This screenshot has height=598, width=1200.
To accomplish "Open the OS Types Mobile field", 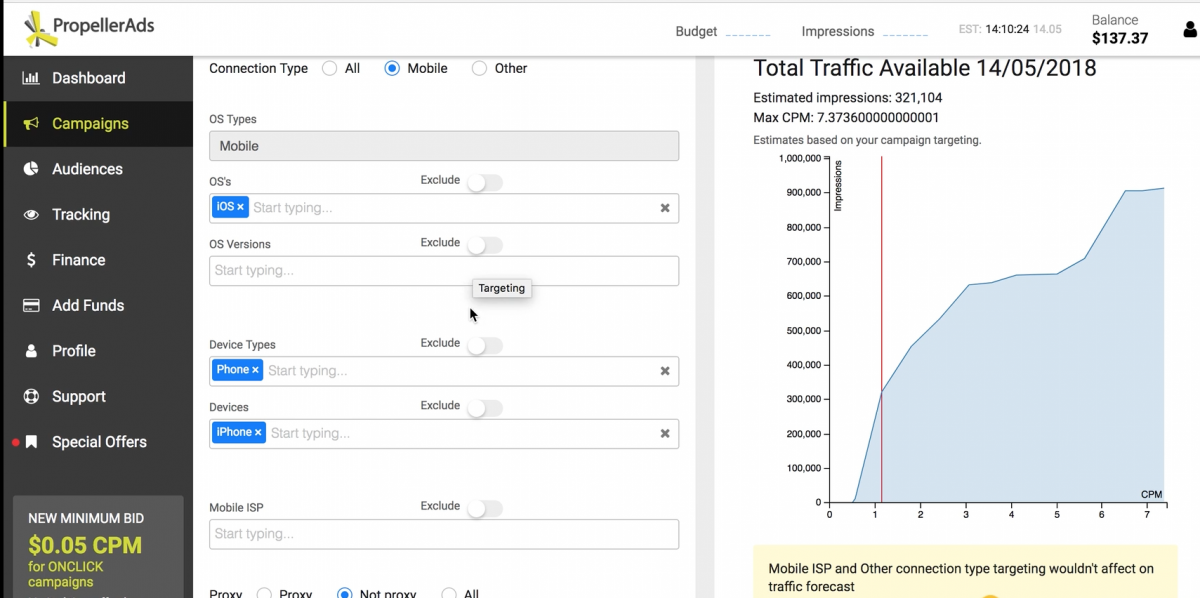I will [x=443, y=146].
